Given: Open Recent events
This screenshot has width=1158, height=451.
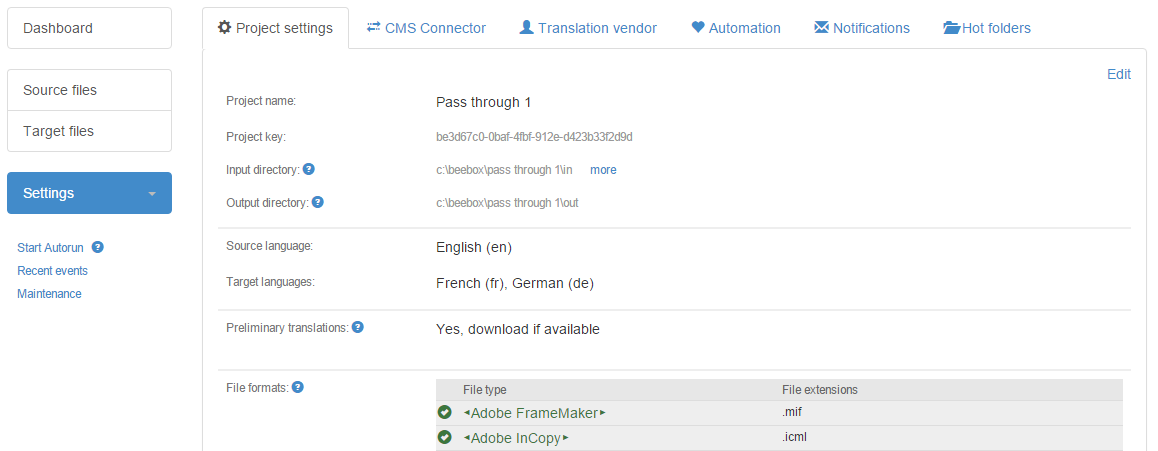Looking at the screenshot, I should [x=52, y=271].
